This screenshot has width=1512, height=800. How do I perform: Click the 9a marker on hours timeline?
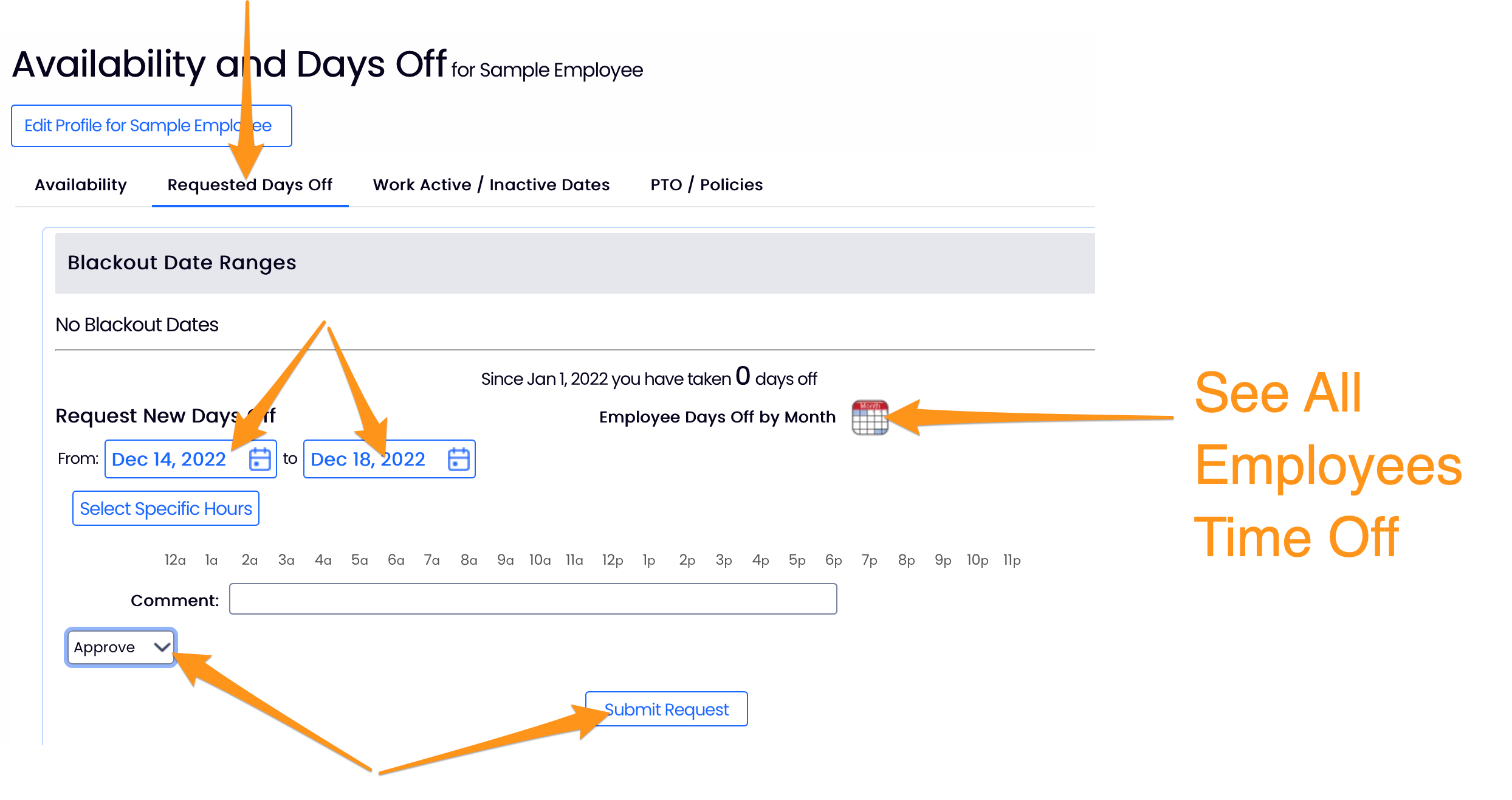[x=505, y=560]
